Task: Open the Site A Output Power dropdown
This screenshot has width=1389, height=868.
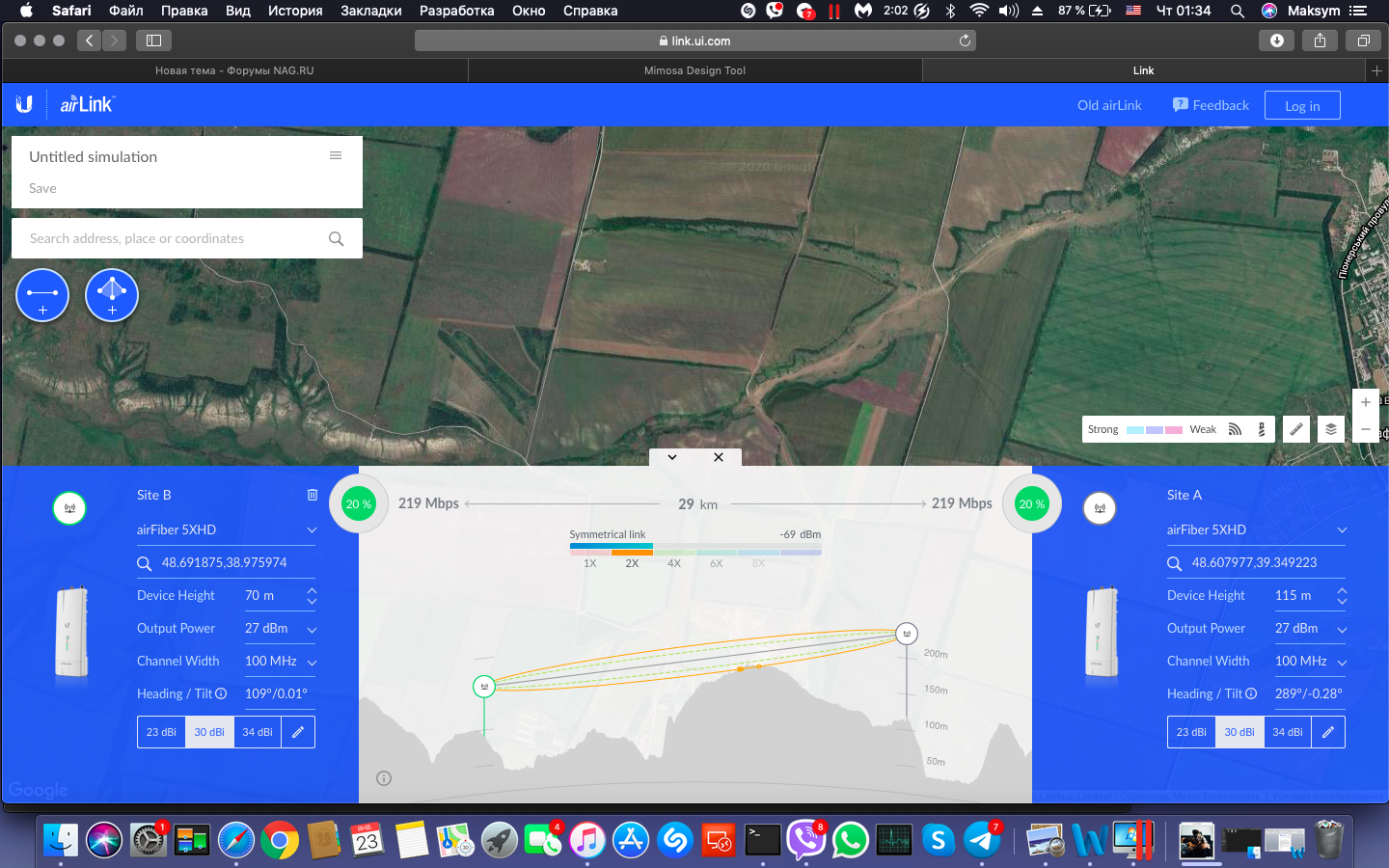Action: 1342,630
